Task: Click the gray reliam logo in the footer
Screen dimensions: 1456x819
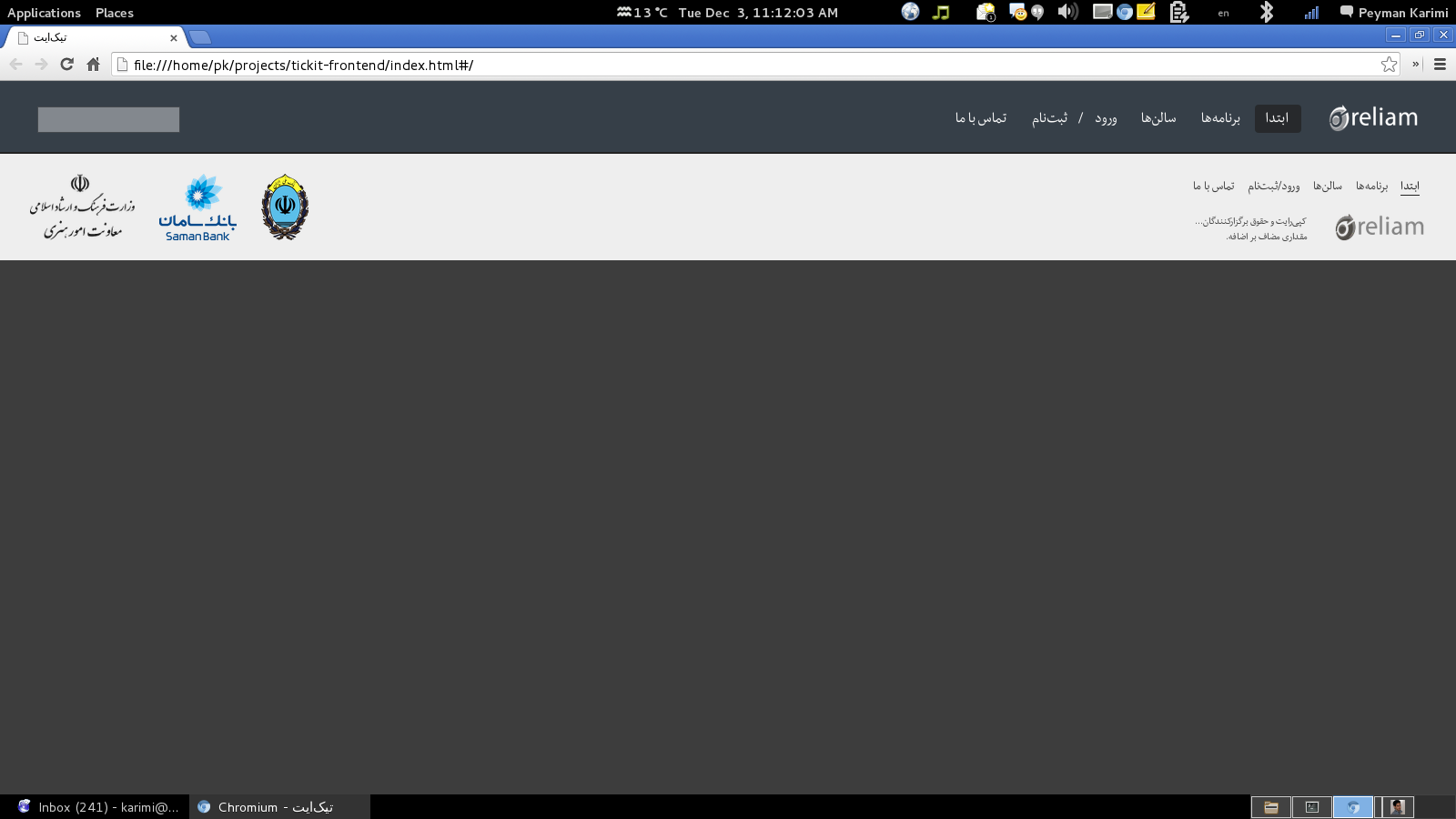Action: click(1380, 227)
